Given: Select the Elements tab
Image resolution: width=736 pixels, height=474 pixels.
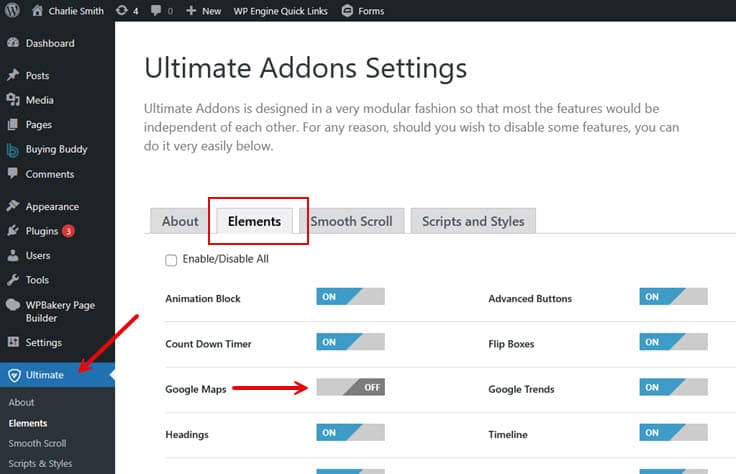Looking at the screenshot, I should 254,221.
